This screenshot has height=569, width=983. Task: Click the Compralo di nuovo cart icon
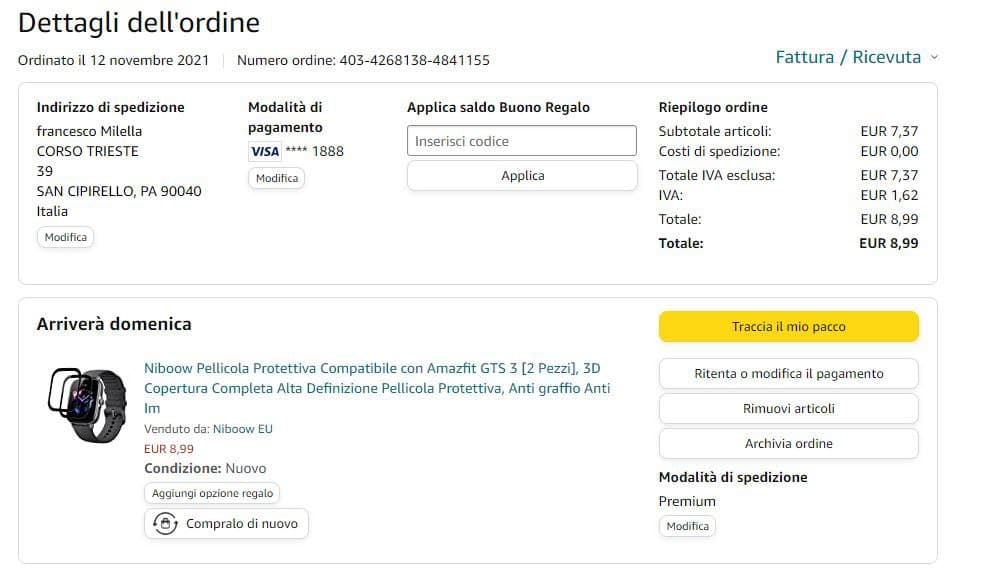164,523
